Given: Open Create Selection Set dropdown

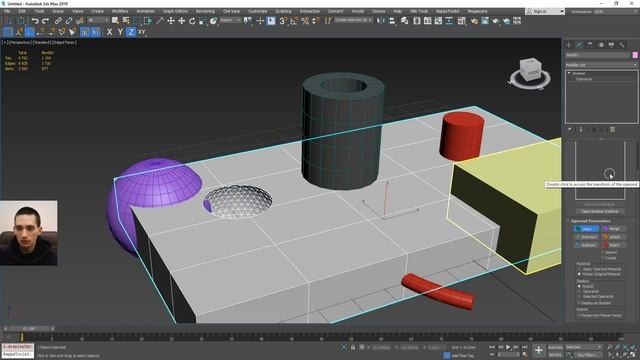Looking at the screenshot, I should [353, 20].
